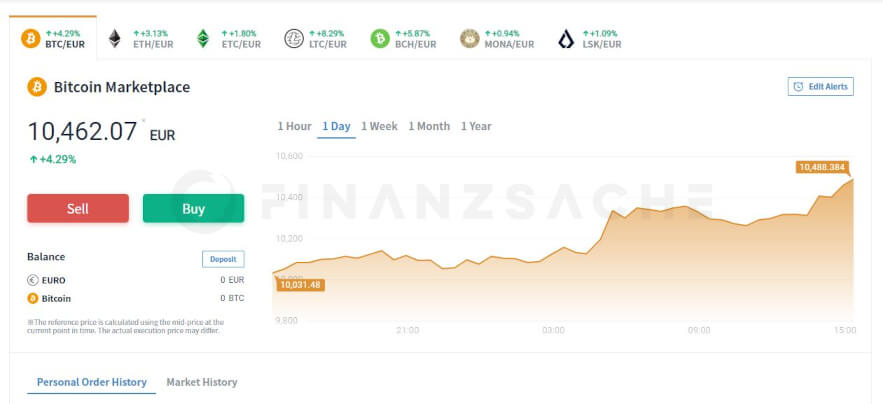
Task: Switch chart to 1 Year range
Action: (476, 126)
